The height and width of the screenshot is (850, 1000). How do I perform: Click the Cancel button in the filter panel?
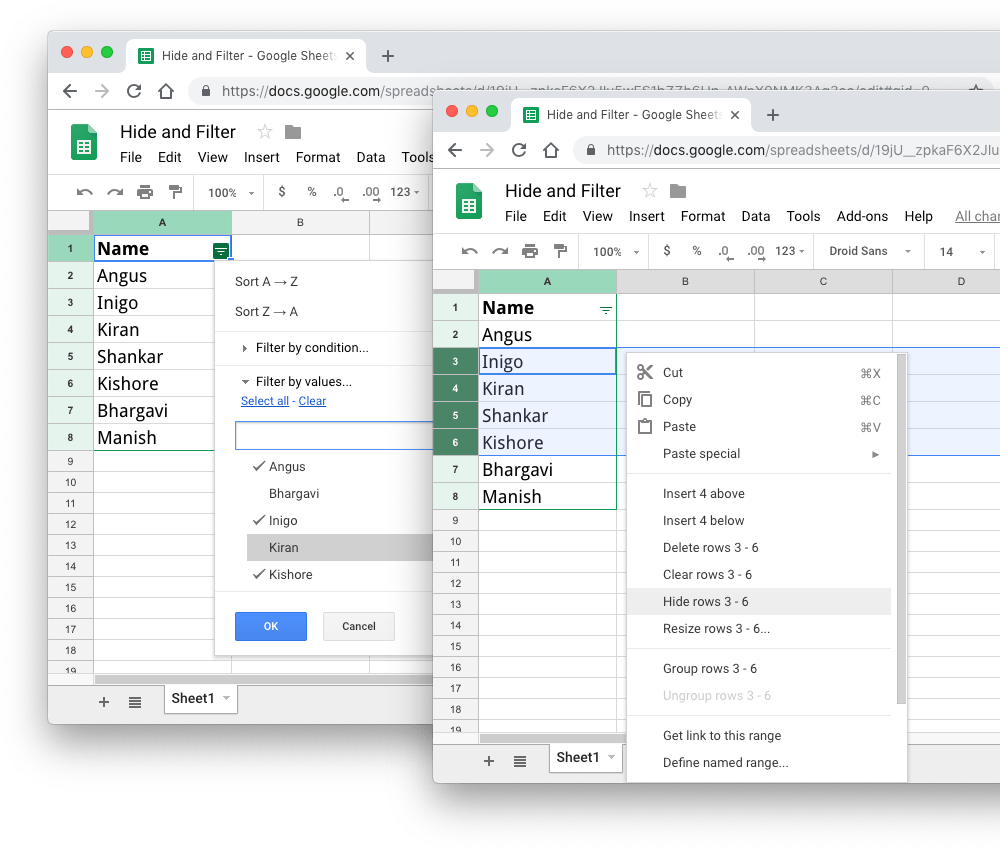[x=359, y=626]
